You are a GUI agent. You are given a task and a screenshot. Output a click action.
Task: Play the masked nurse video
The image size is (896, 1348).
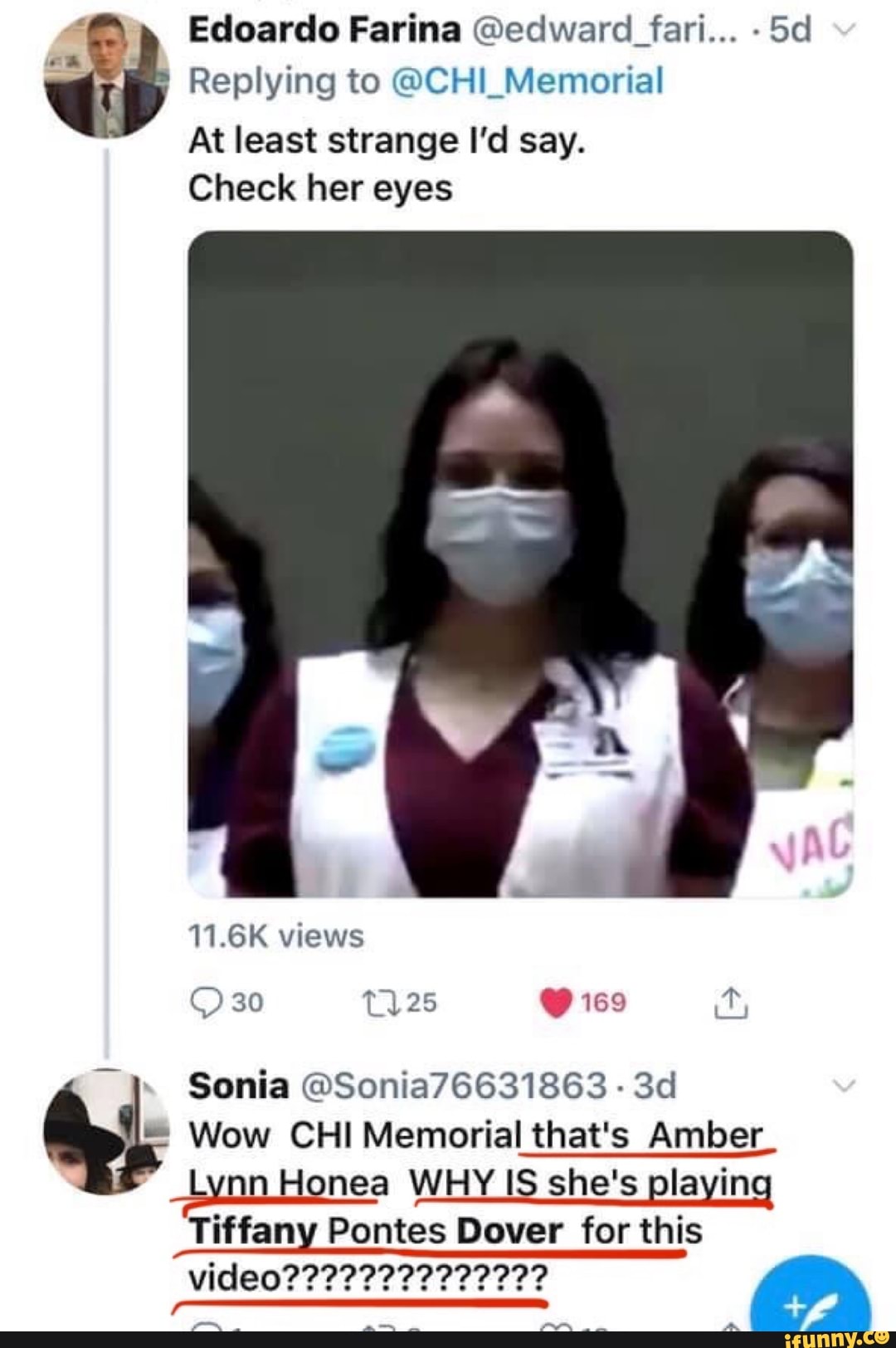click(520, 564)
